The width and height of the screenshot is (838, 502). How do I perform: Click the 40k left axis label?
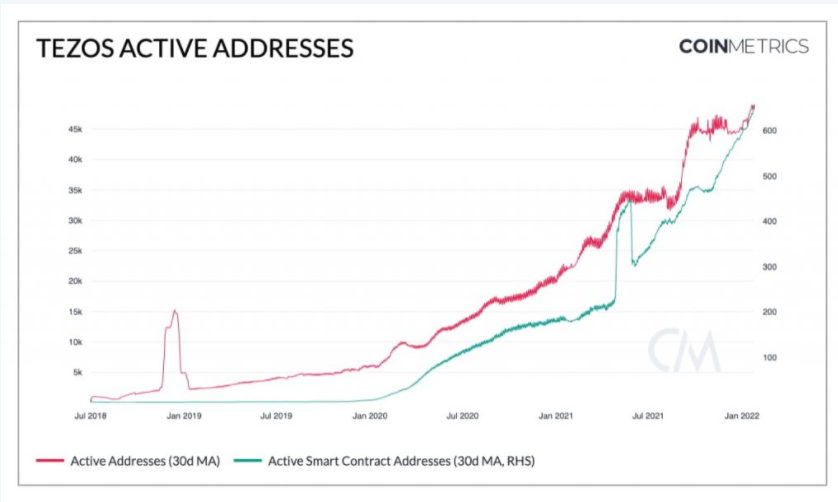75,159
